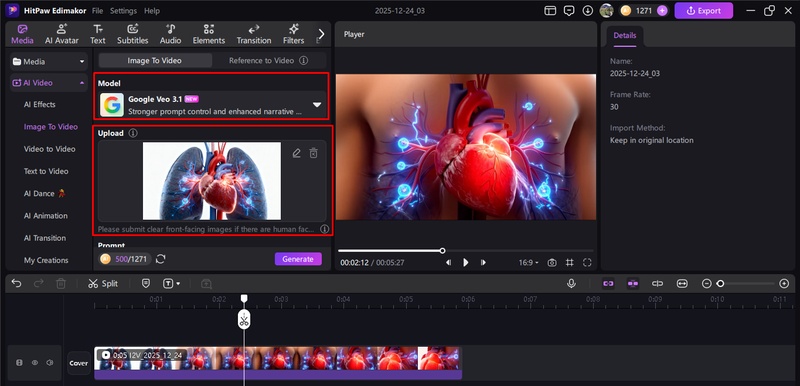Play the video in the player

click(465, 263)
